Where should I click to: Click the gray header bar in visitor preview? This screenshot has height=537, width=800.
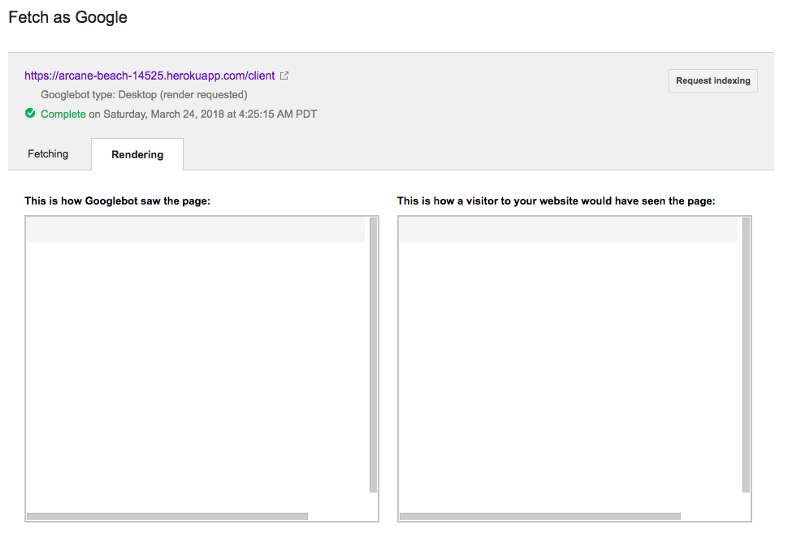568,230
